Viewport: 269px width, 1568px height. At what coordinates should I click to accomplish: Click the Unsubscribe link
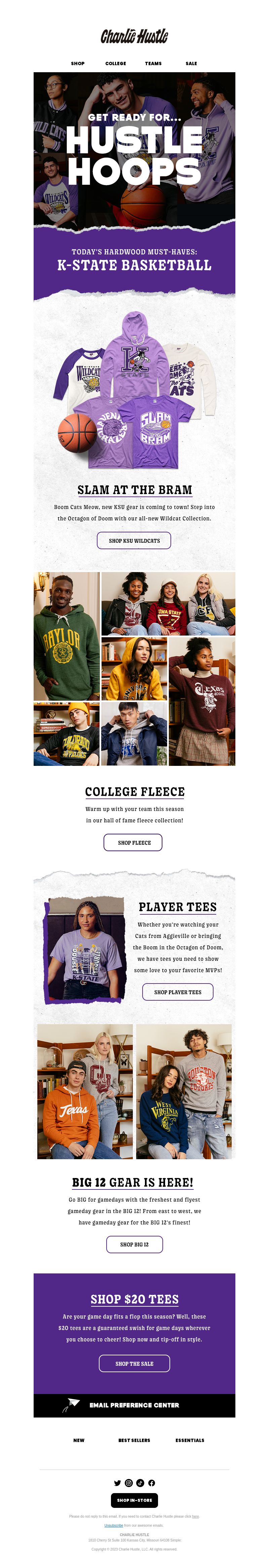point(113,1525)
